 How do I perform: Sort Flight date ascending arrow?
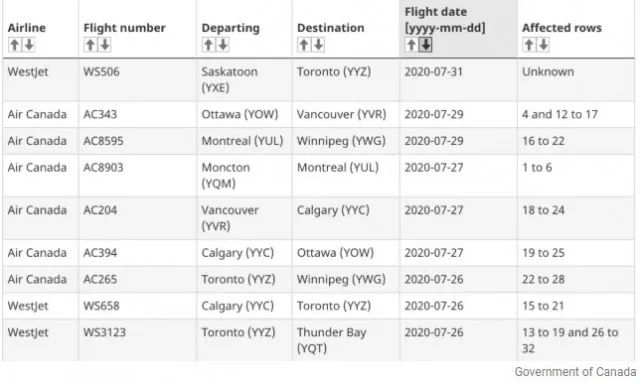click(411, 45)
